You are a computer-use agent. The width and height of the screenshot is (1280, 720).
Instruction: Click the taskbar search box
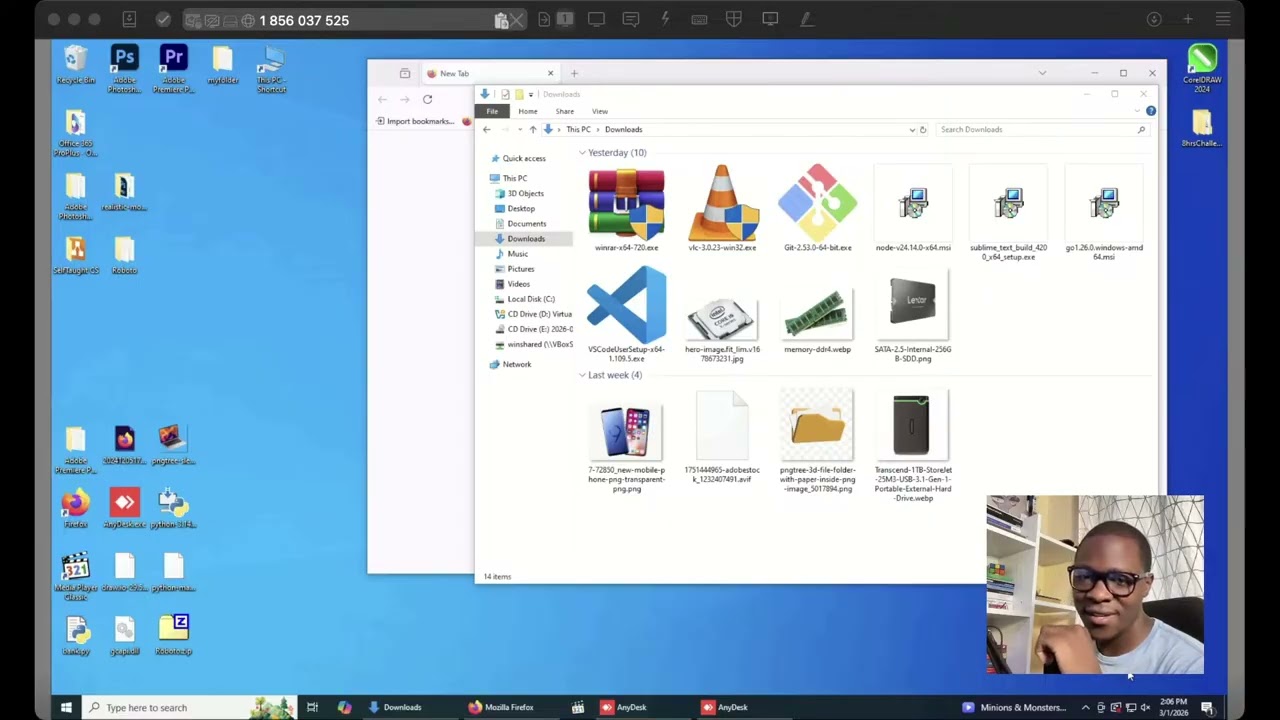click(190, 707)
